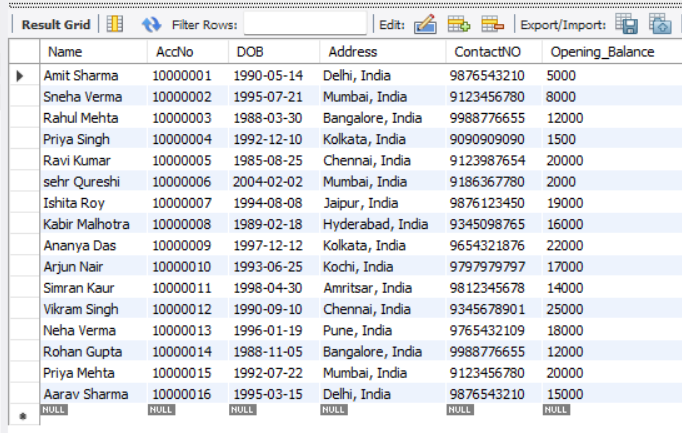Viewport: 682px width, 433px height.
Task: Click the Result Grid label
Action: point(56,25)
